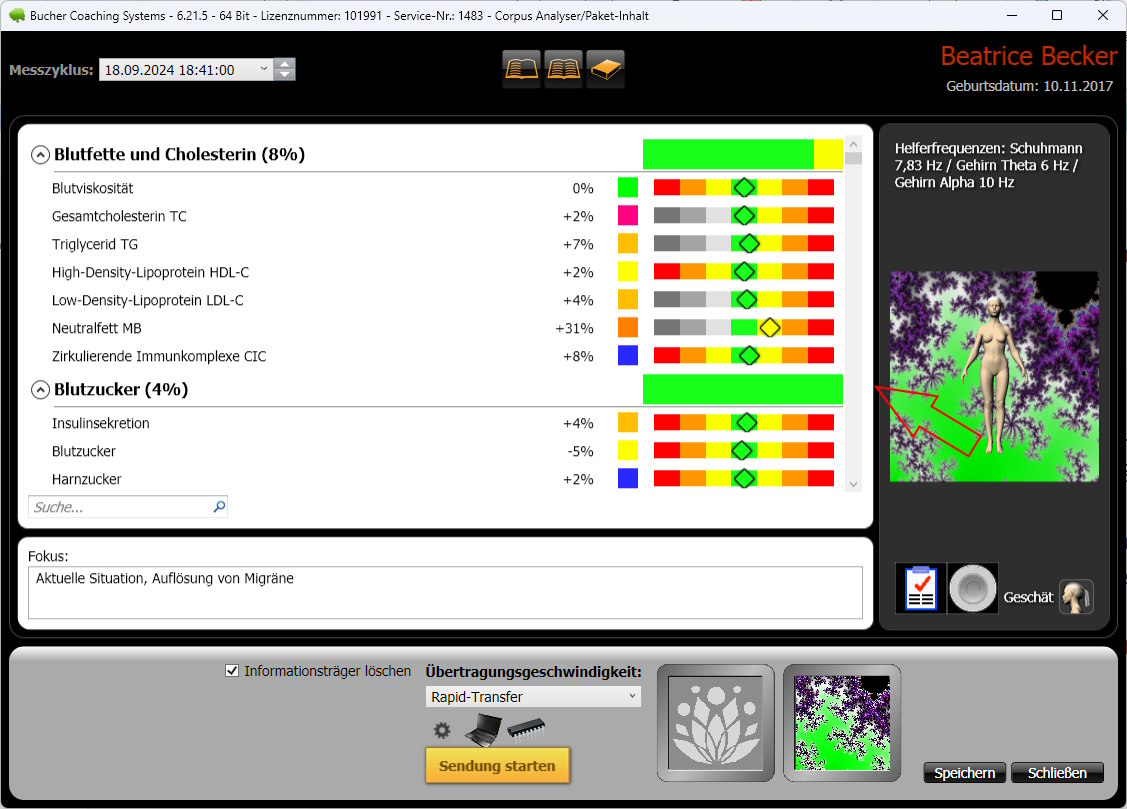Click the head profile icon beside Geschät
The image size is (1127, 809).
[1076, 597]
